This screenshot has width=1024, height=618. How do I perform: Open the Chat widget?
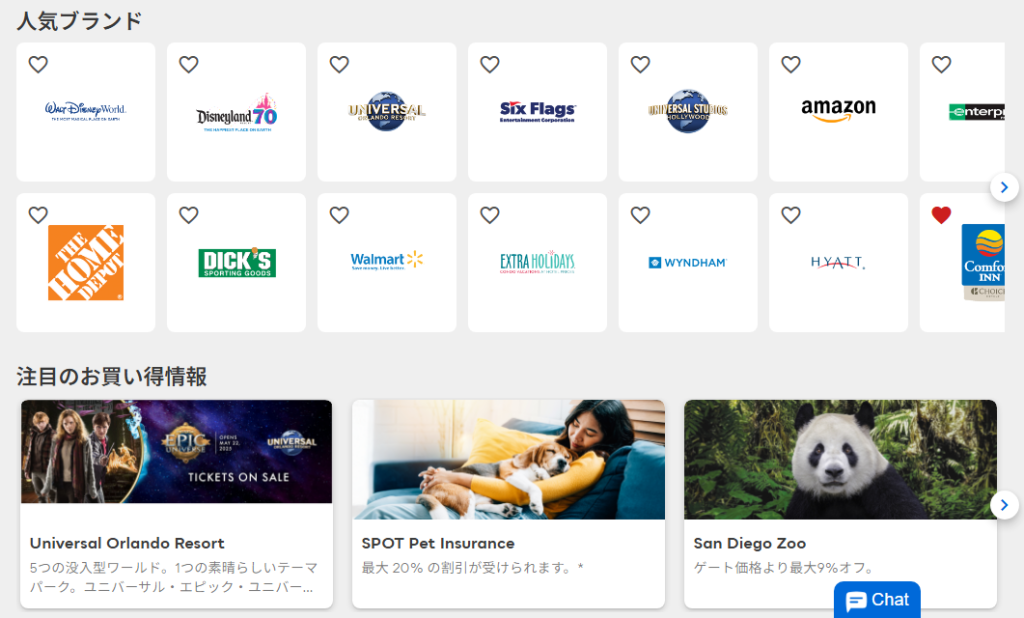877,600
